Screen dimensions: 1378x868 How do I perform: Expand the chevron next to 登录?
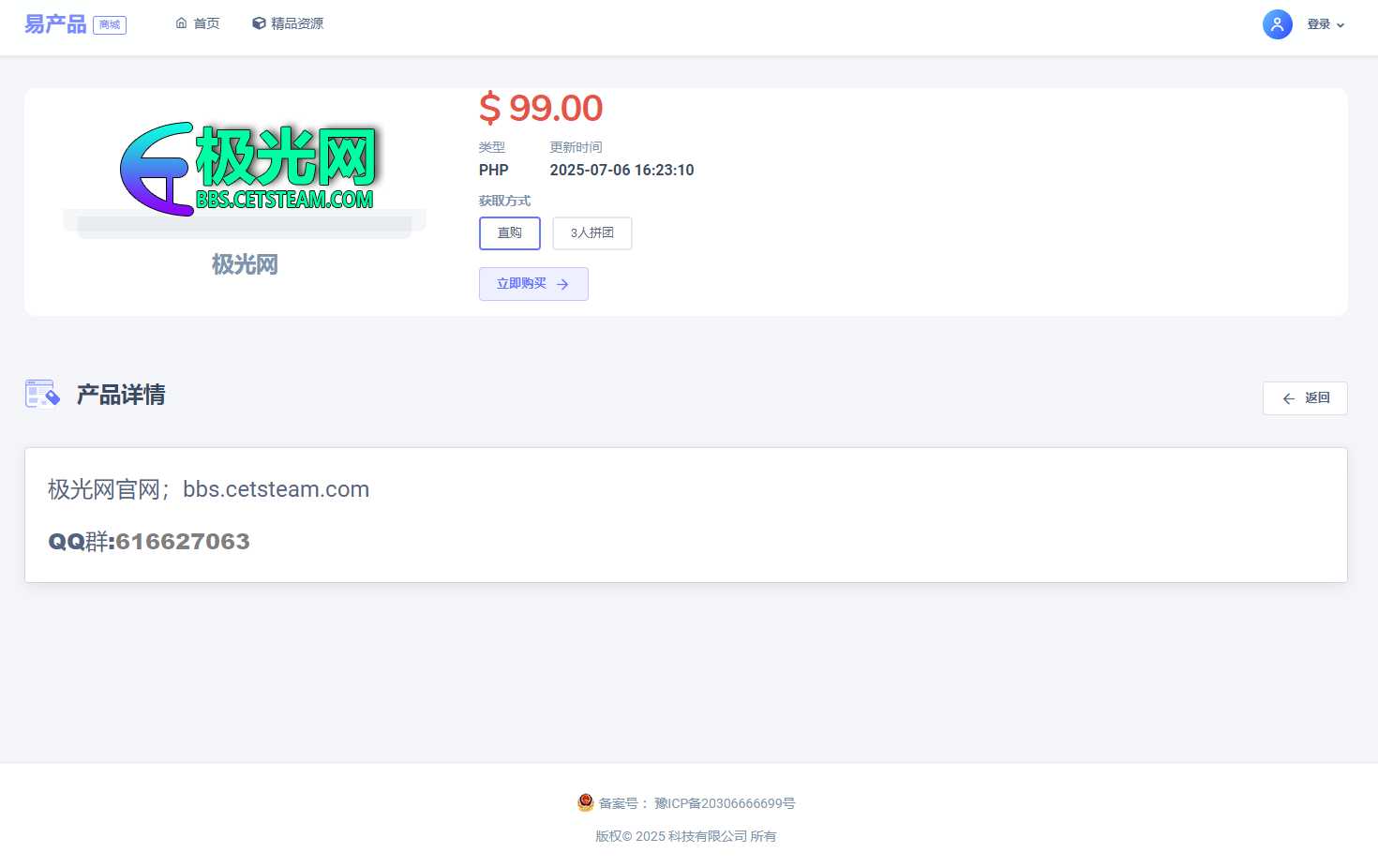coord(1341,25)
